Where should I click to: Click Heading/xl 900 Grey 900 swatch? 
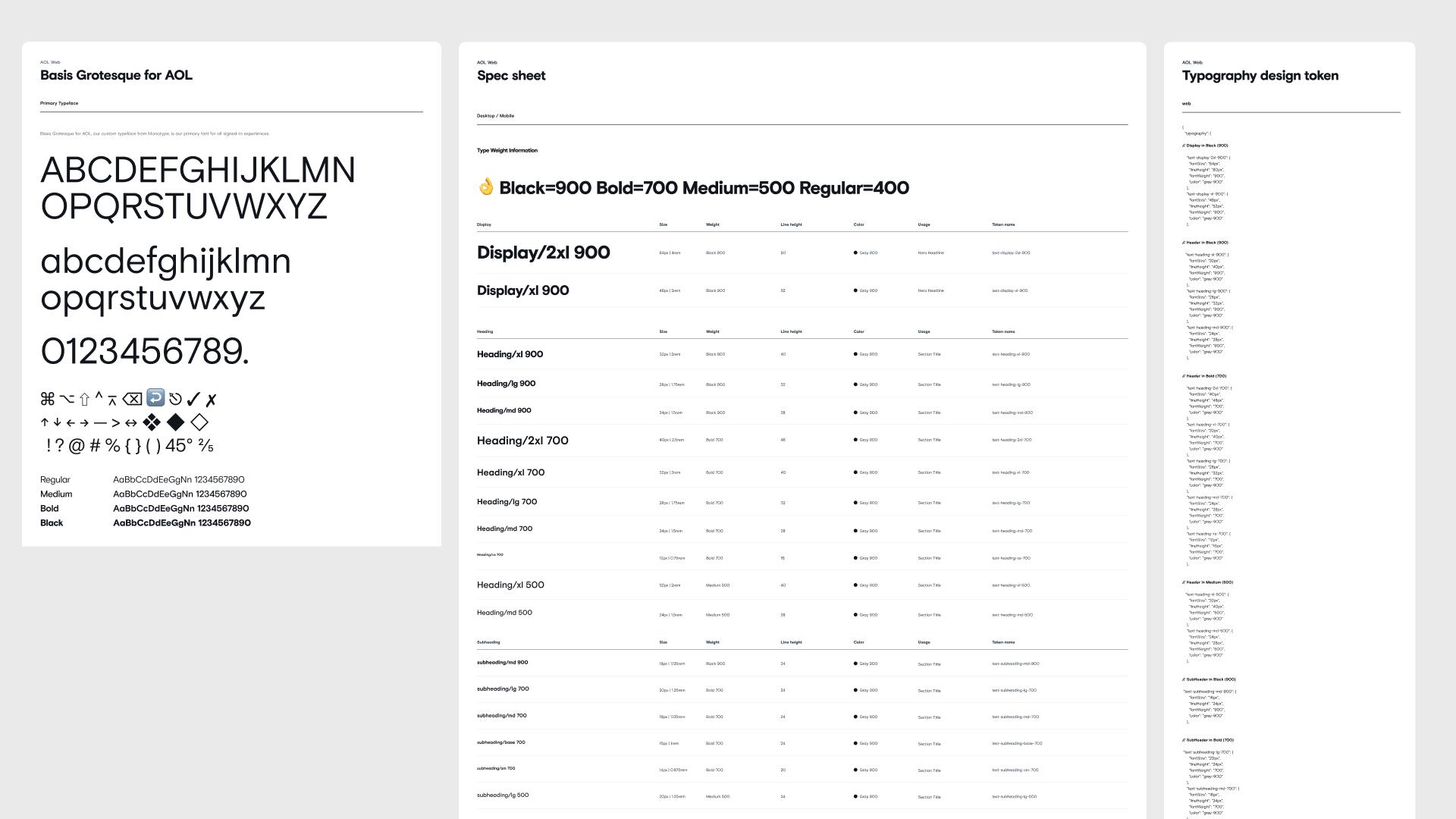pyautogui.click(x=855, y=354)
